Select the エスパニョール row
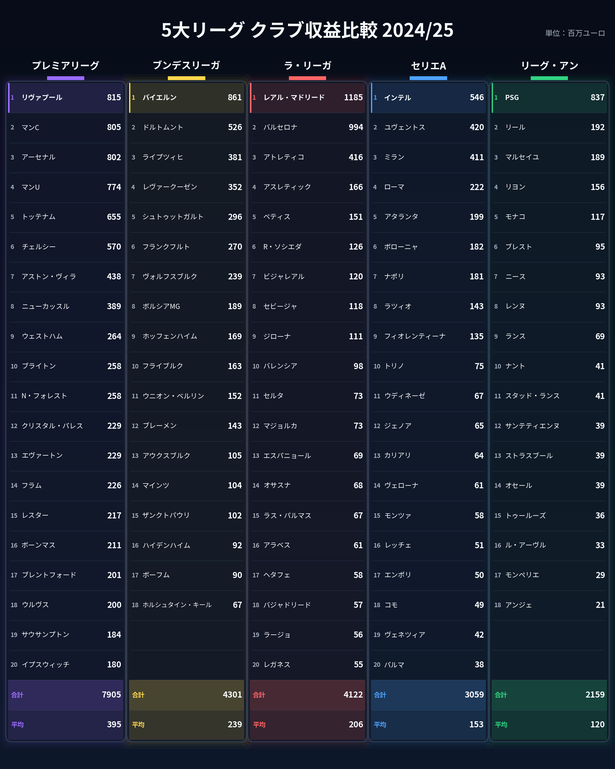 click(x=308, y=456)
